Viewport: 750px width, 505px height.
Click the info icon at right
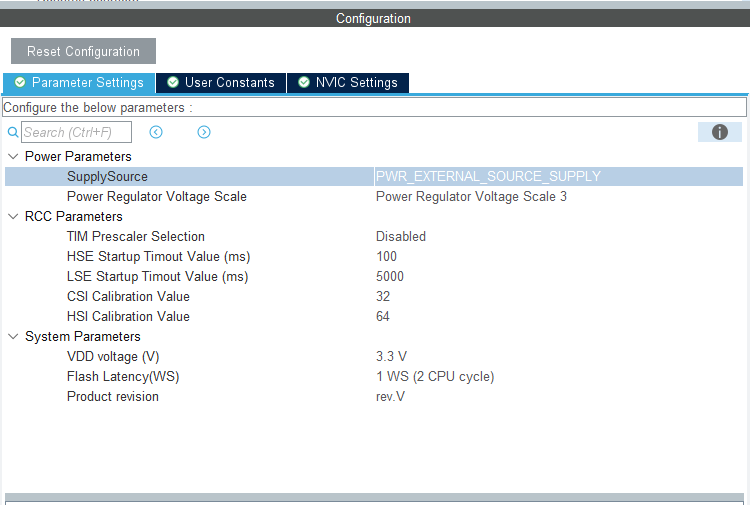point(719,132)
